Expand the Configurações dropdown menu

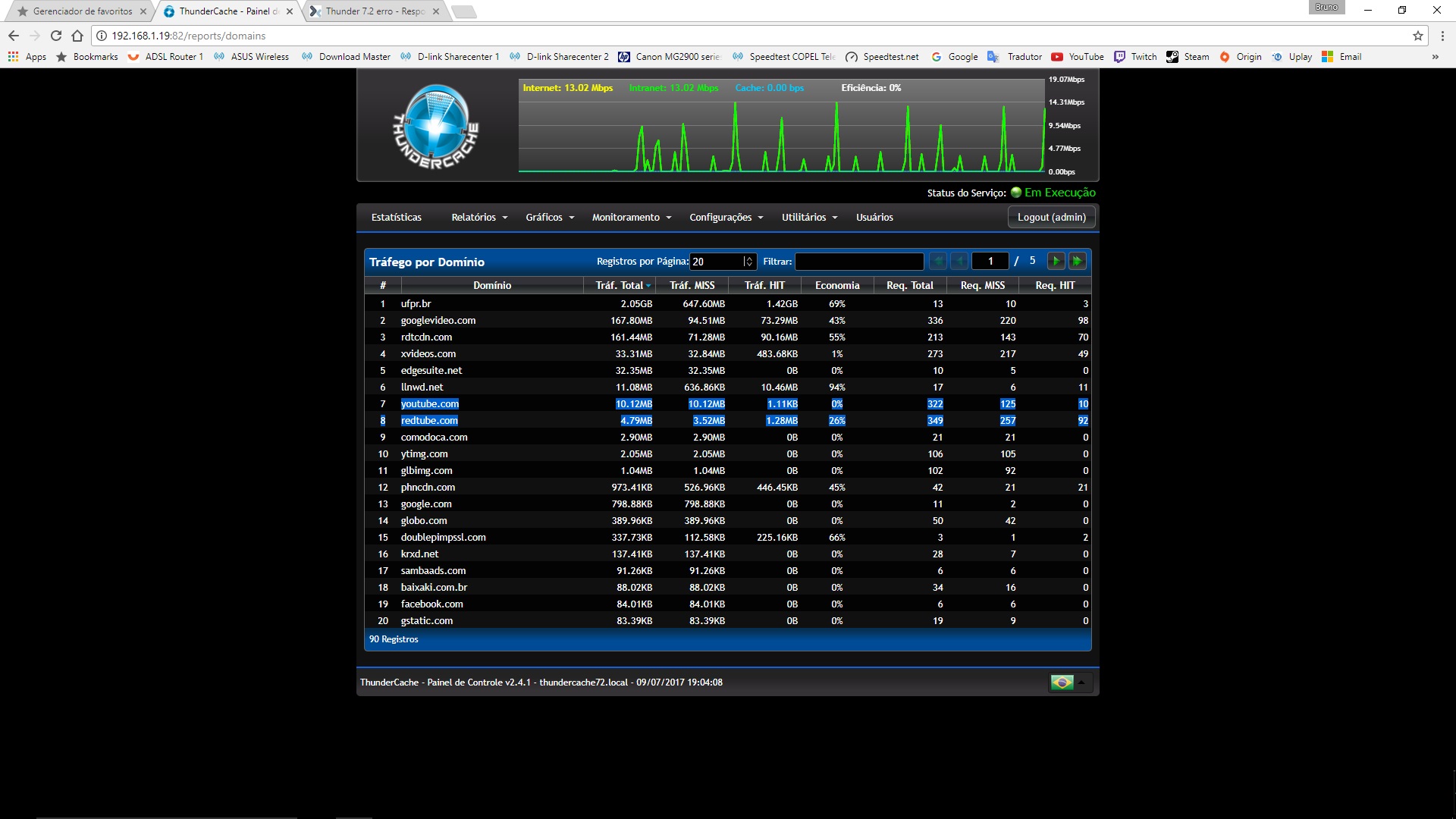click(726, 218)
